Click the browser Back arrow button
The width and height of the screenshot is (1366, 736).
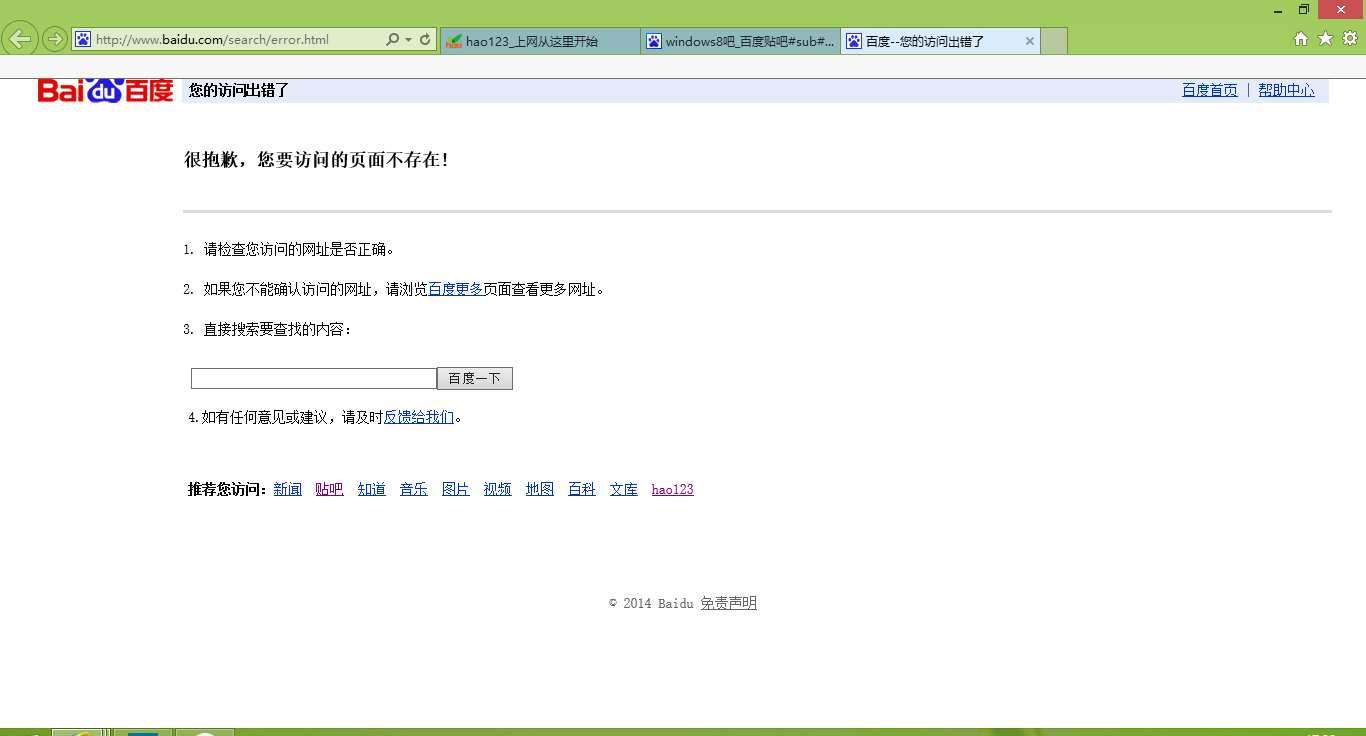20,39
